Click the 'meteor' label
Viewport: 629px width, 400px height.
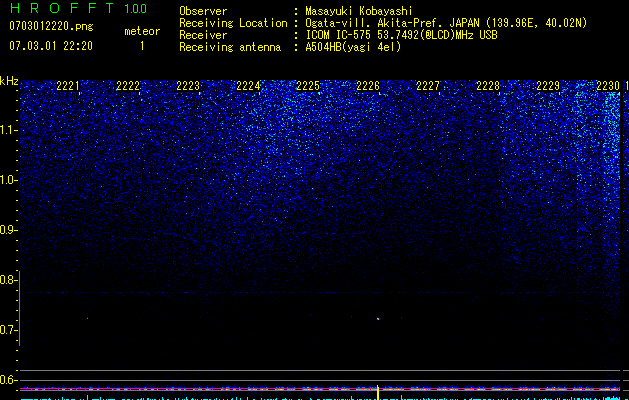(x=142, y=31)
